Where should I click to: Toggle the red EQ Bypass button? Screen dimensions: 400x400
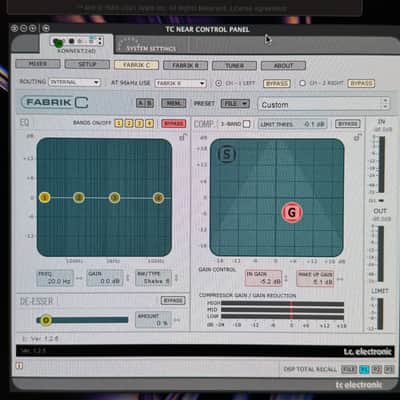pos(173,124)
